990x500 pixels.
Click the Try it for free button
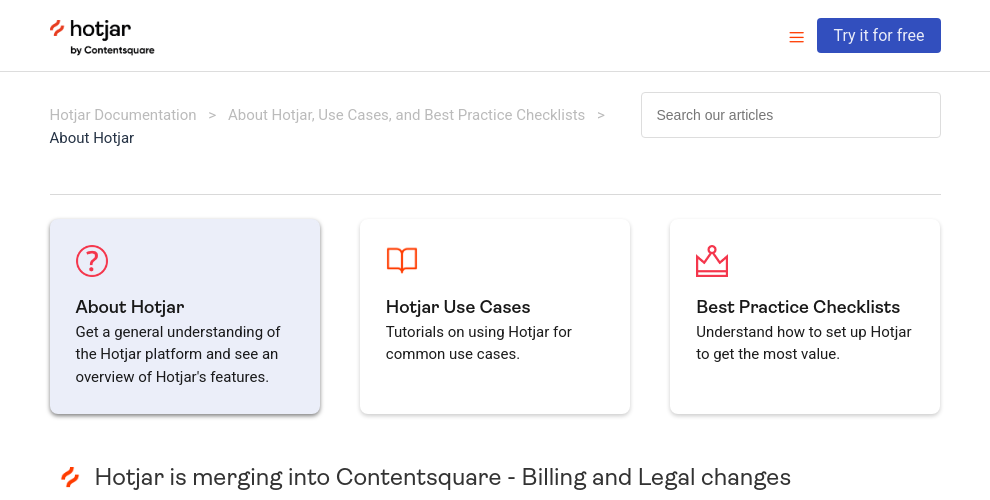click(x=878, y=35)
